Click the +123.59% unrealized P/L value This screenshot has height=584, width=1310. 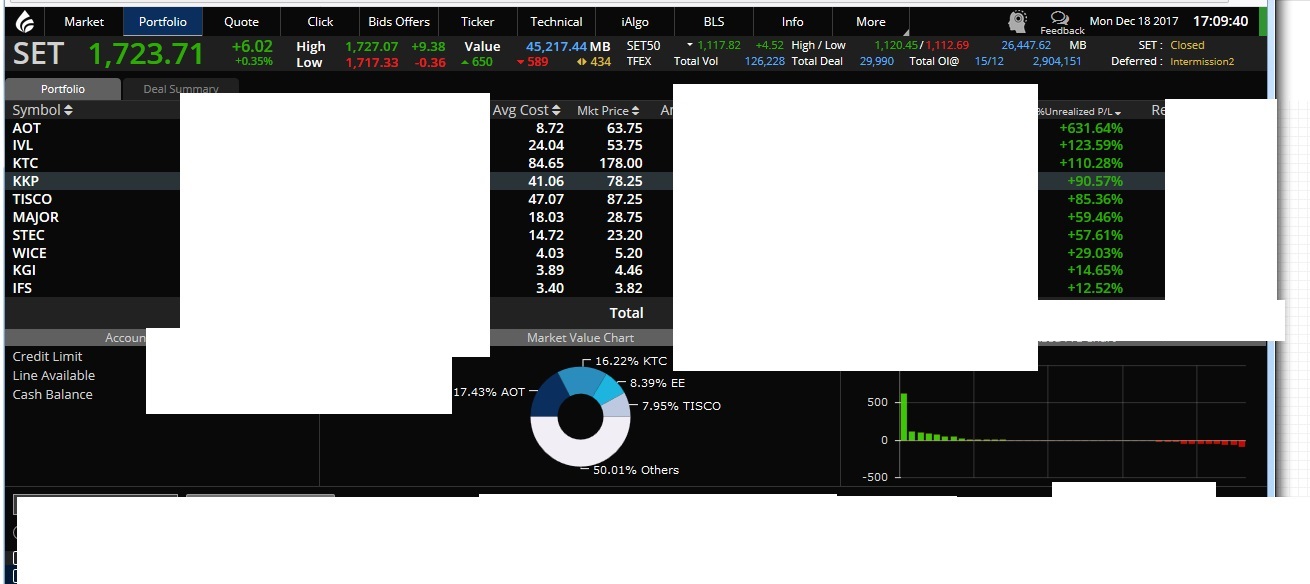pos(1091,145)
